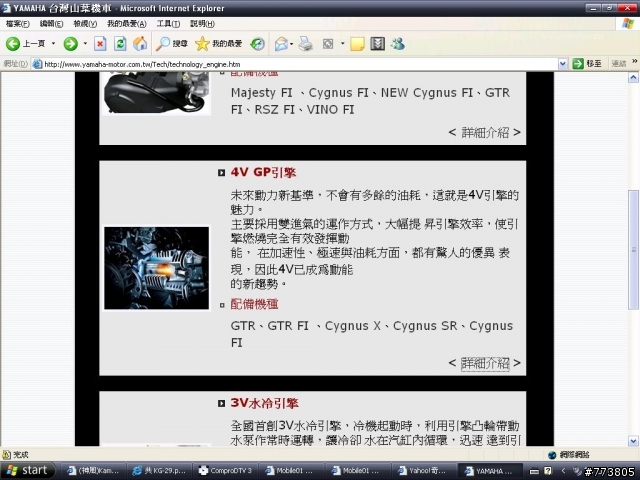Expand the Forward button history dropdown
The height and width of the screenshot is (480, 640).
pyautogui.click(x=85, y=43)
